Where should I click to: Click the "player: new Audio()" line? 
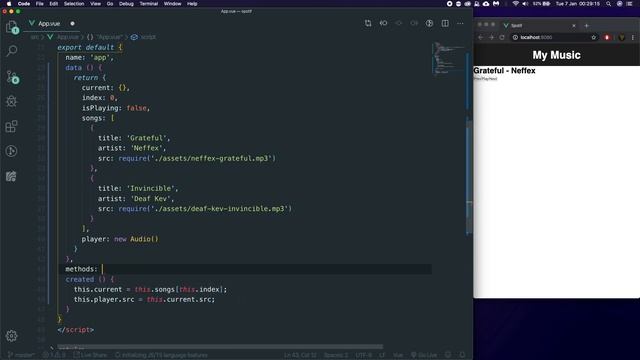(x=120, y=239)
